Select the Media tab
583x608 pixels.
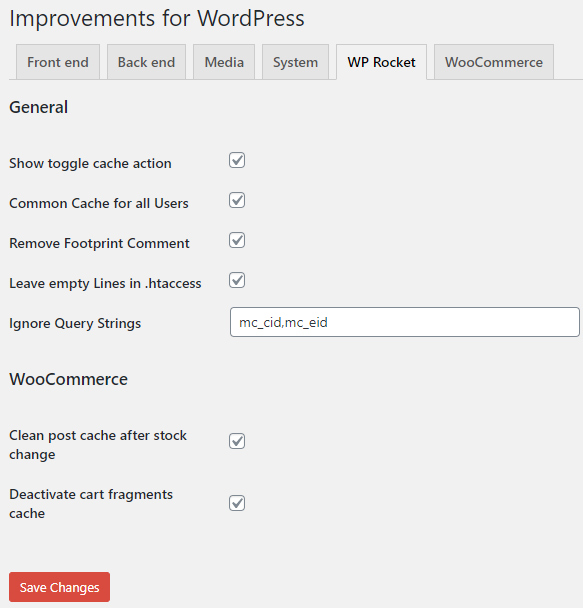[224, 62]
